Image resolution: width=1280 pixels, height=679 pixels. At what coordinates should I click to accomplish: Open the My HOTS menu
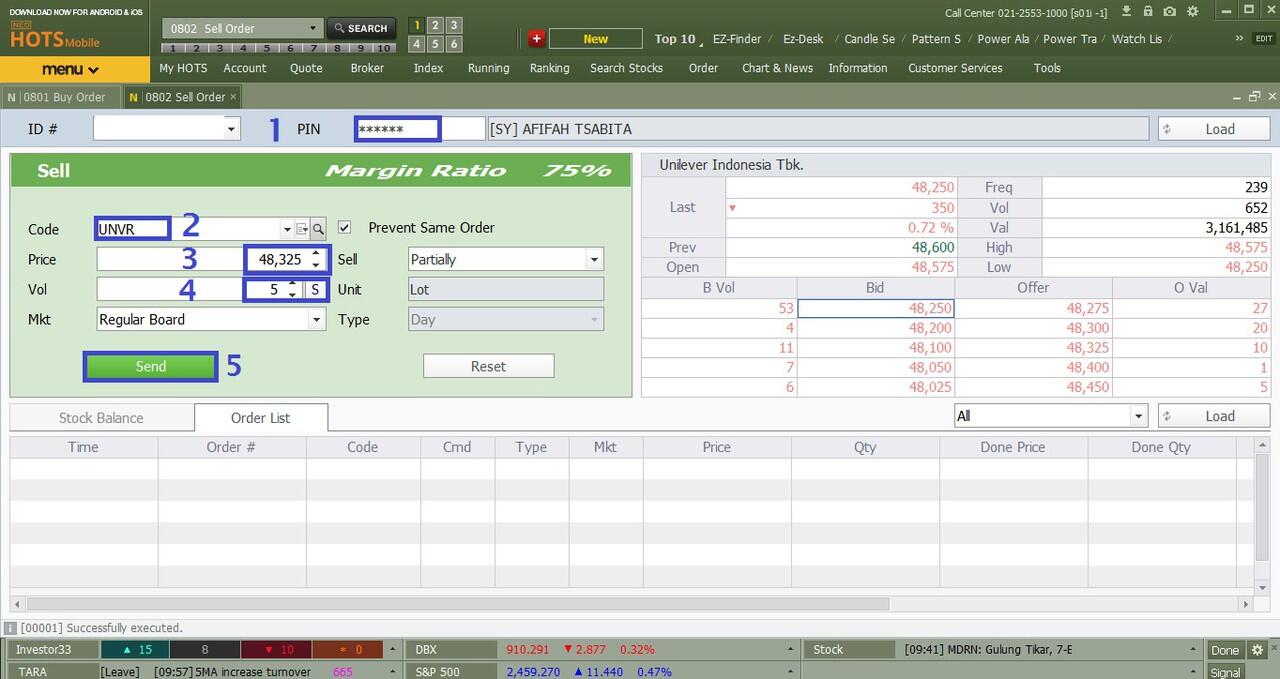183,68
